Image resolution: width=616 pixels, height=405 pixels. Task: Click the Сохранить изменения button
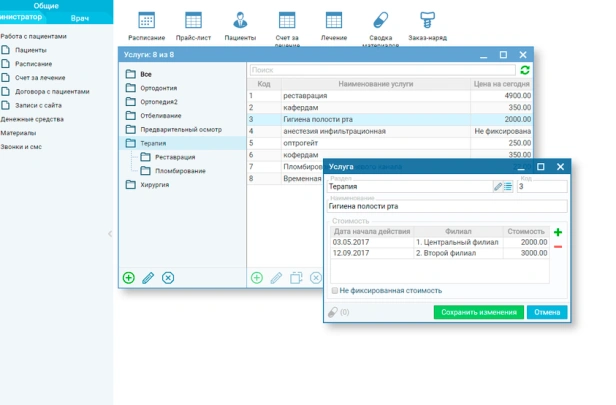click(x=478, y=313)
